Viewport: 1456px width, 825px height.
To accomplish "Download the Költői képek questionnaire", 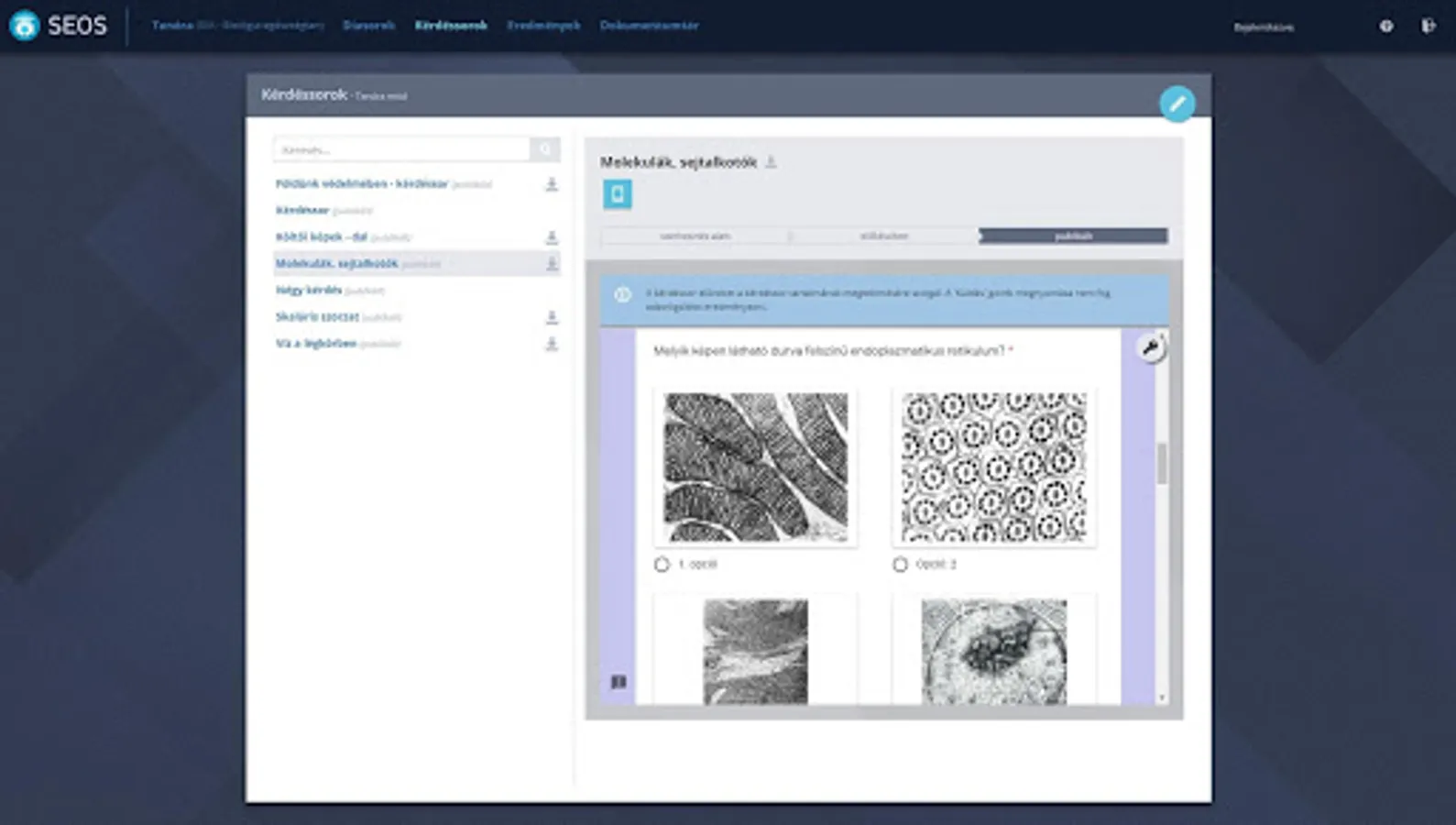I will click(x=552, y=237).
